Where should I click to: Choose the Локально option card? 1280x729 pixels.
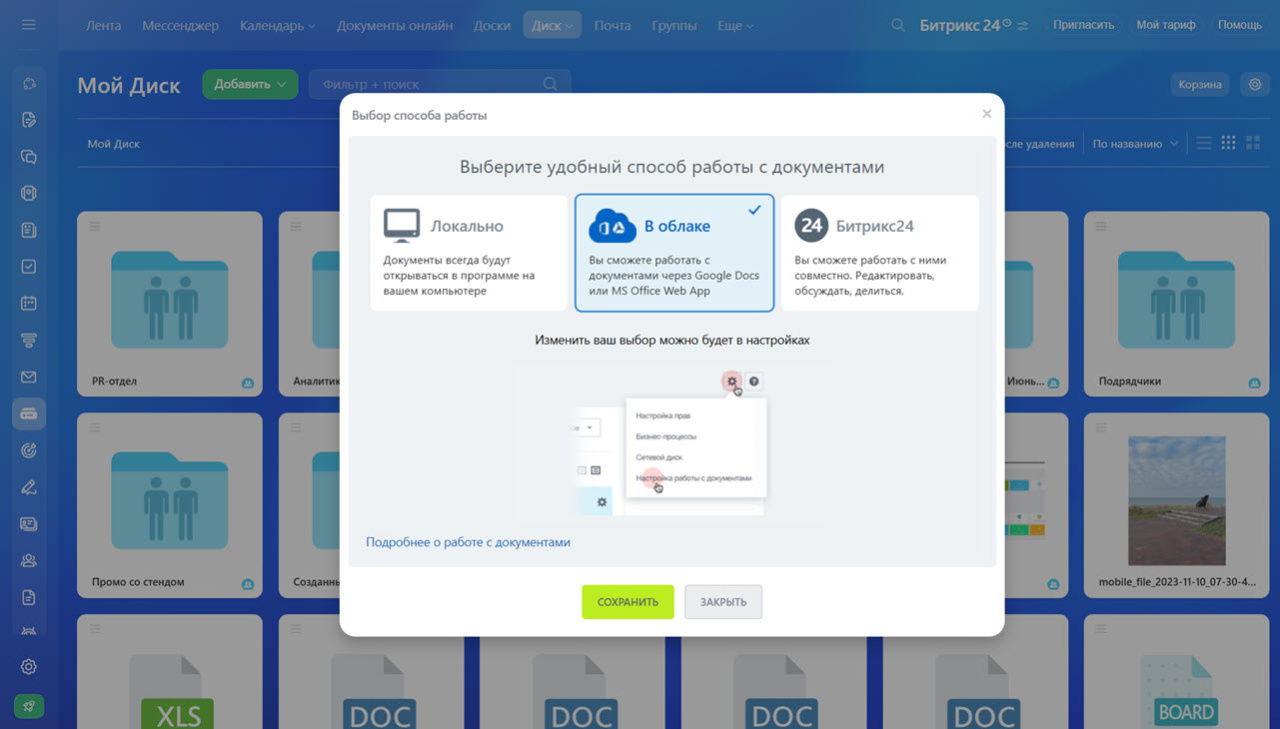tap(468, 253)
